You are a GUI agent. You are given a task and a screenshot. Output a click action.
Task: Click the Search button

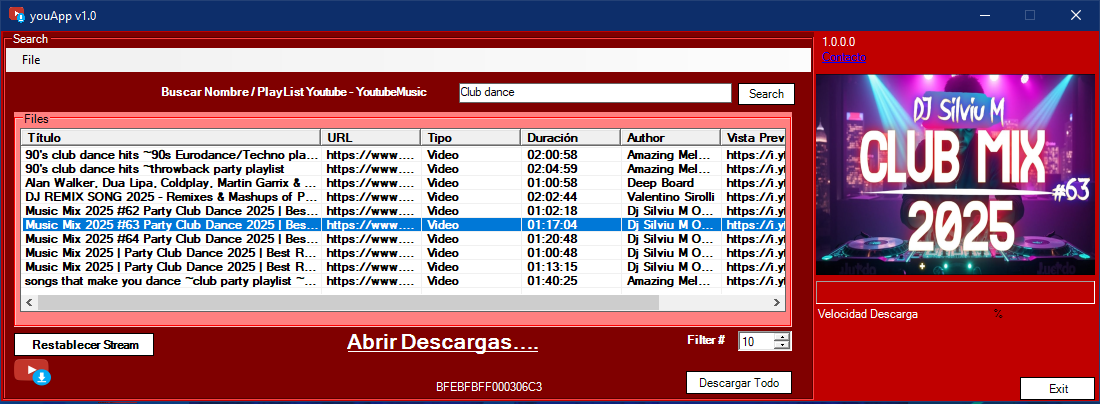(x=766, y=94)
